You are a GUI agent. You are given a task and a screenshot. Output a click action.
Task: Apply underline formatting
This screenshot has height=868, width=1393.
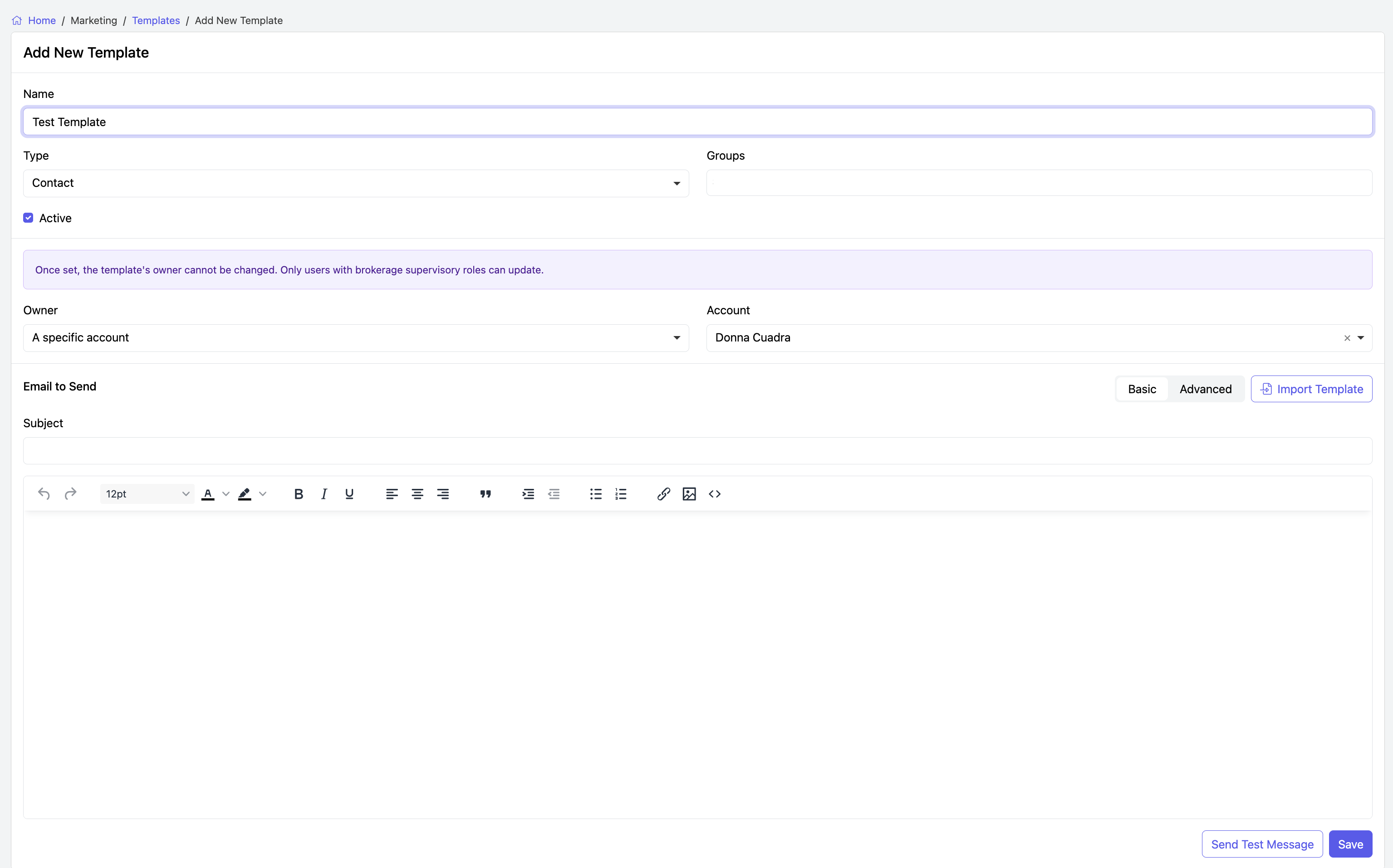(x=349, y=494)
